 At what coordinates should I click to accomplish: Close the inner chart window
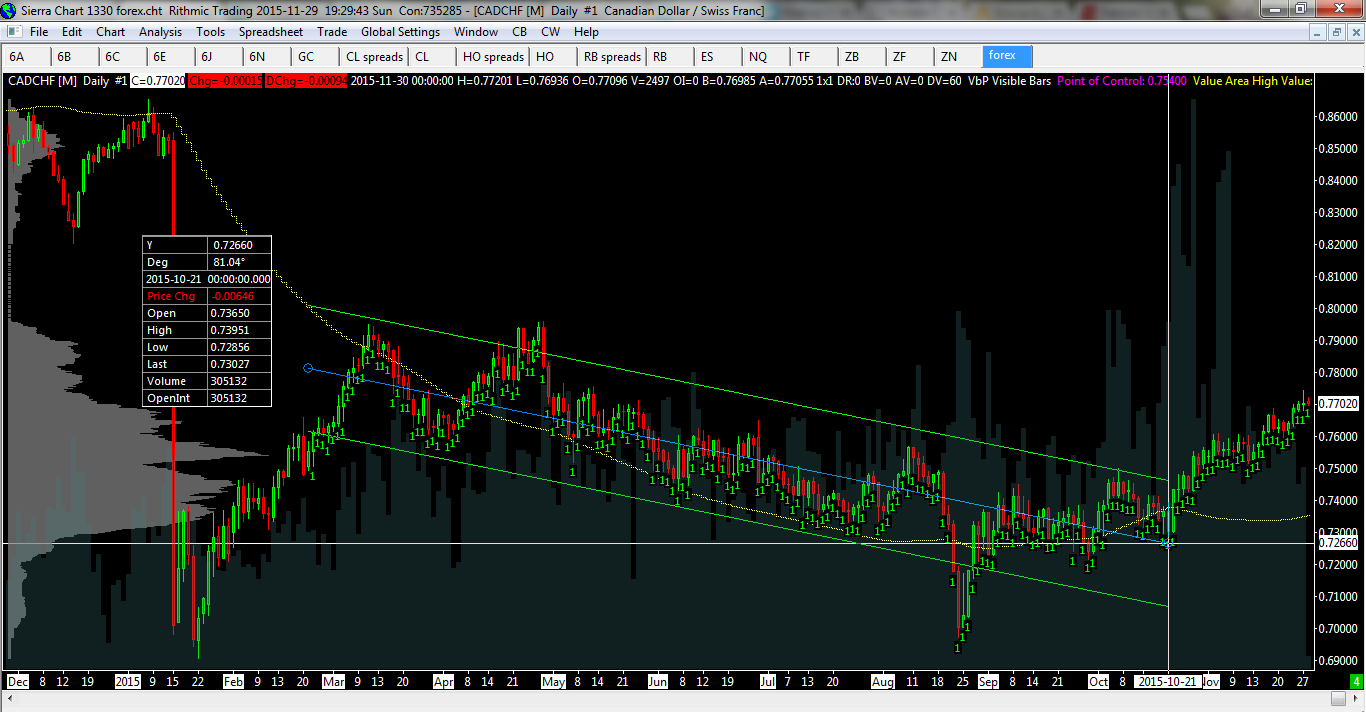1355,32
